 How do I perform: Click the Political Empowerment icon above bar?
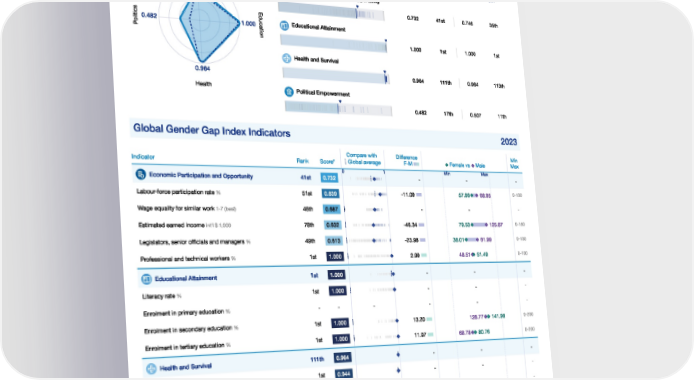(289, 92)
